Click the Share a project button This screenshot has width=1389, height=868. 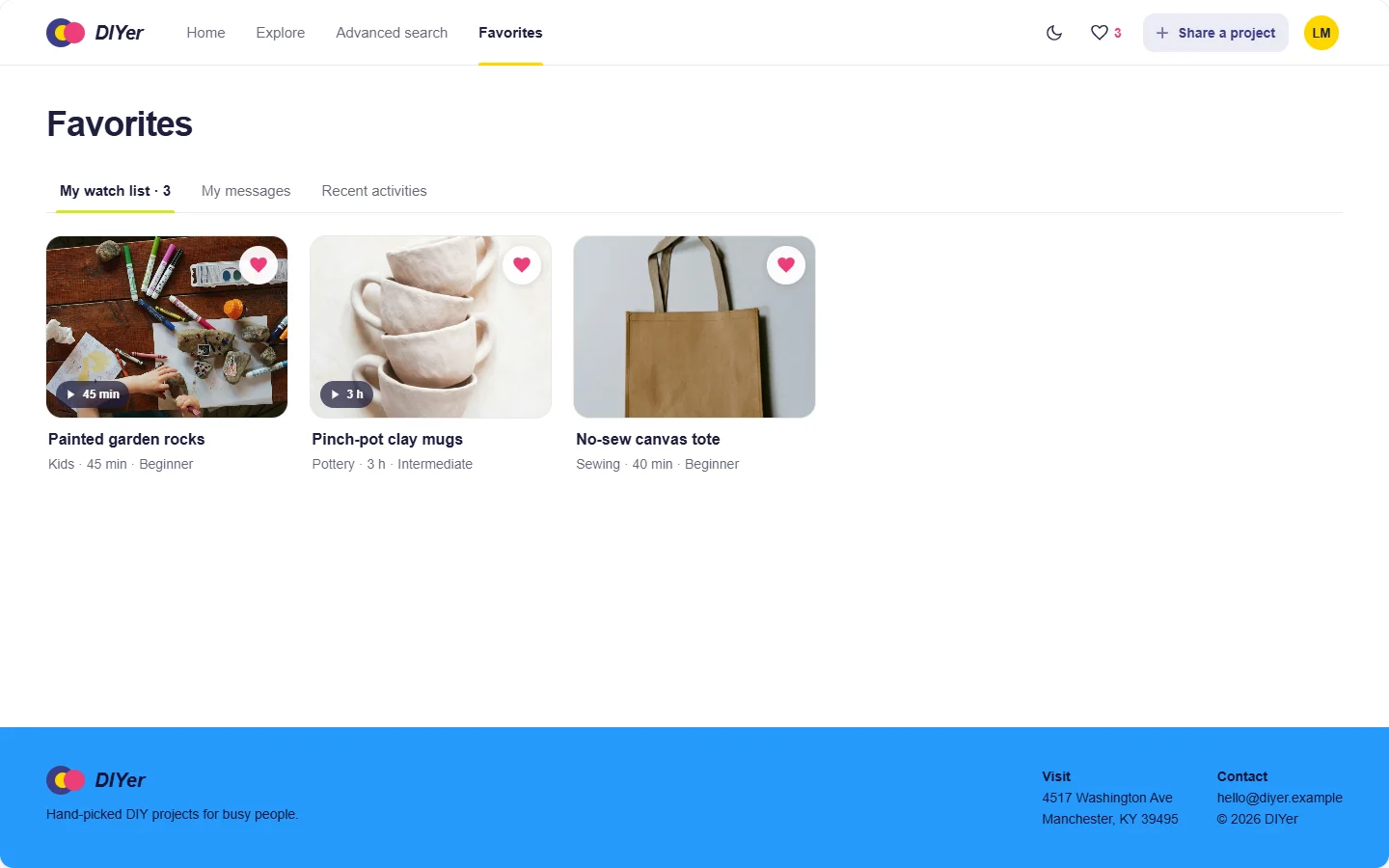click(1215, 33)
